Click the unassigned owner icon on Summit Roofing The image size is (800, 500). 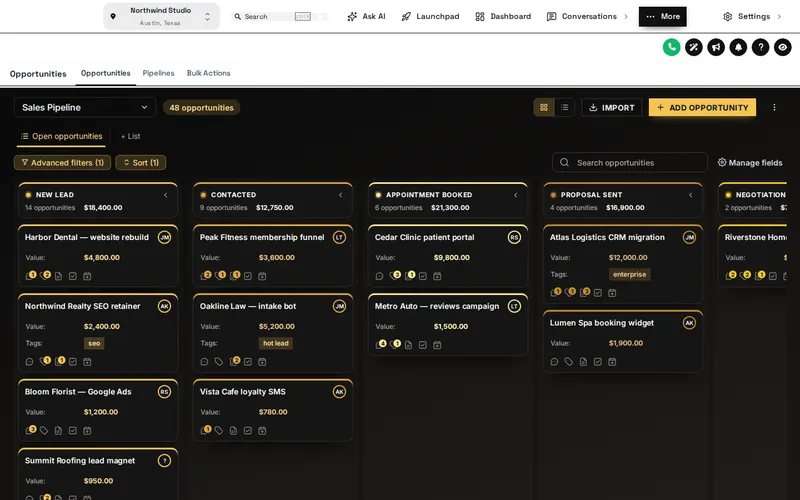[164, 461]
